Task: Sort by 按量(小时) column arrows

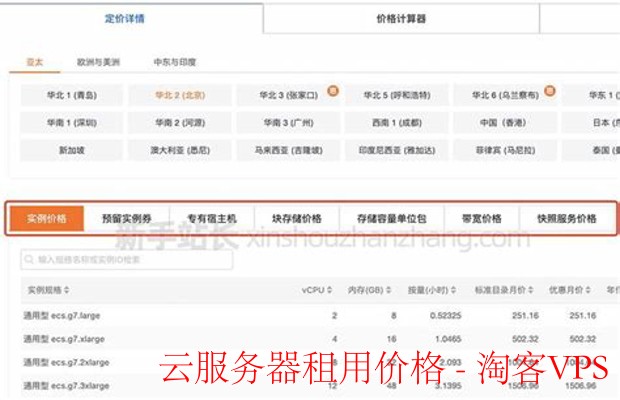Action: 453,290
